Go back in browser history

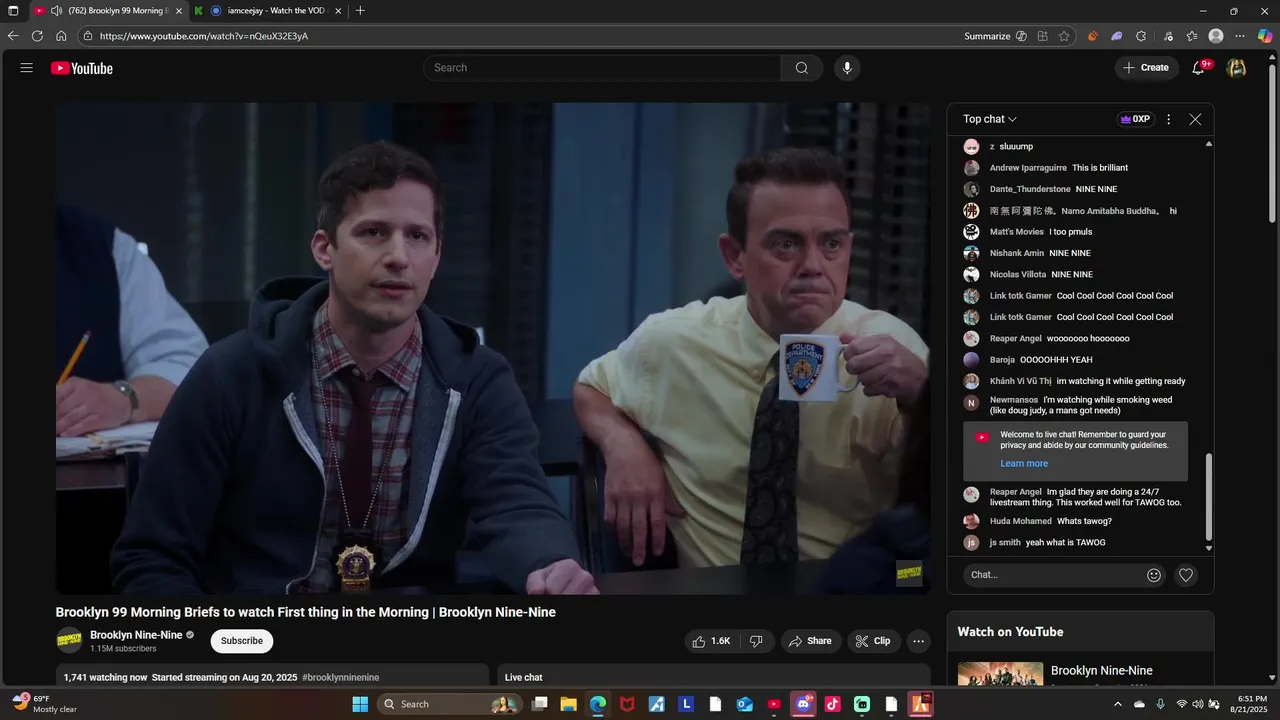point(13,36)
